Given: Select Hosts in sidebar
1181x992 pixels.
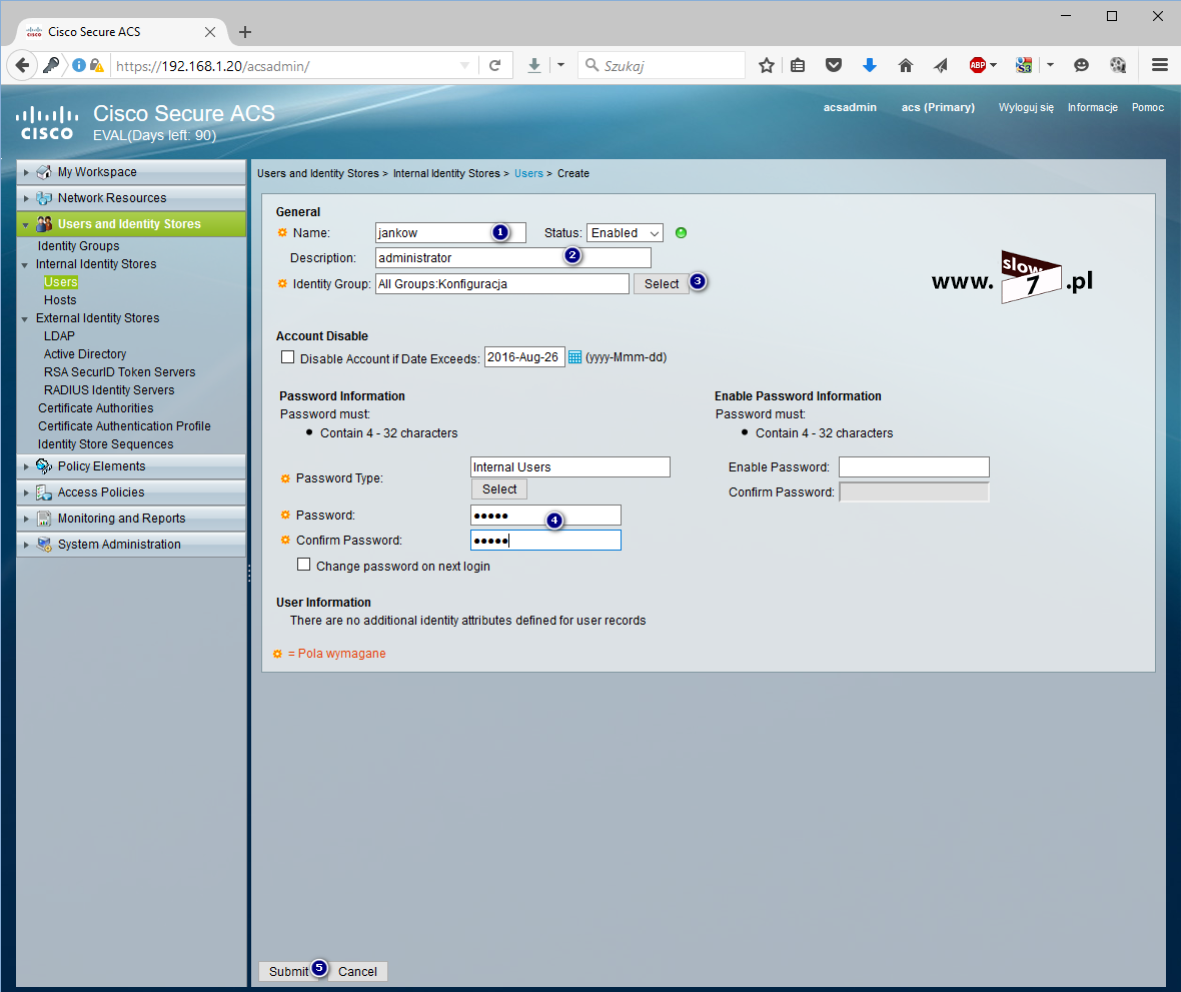Looking at the screenshot, I should pos(60,300).
